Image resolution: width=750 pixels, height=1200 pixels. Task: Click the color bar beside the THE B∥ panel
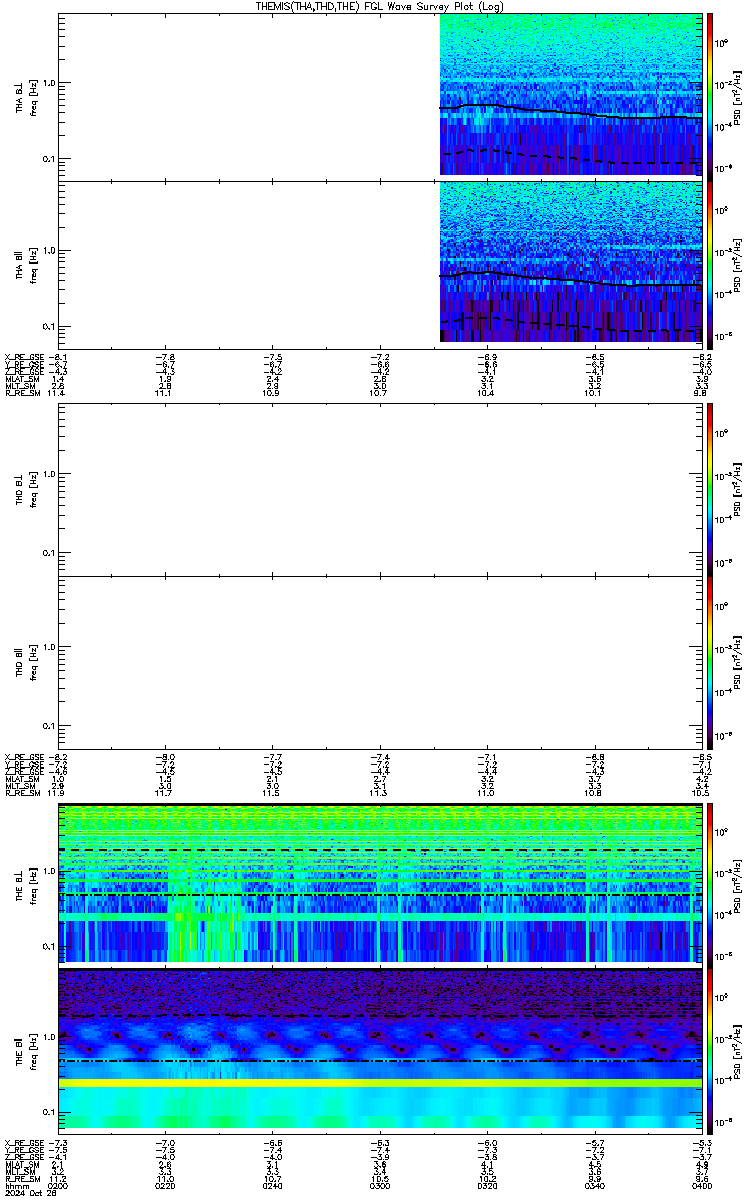(710, 1050)
